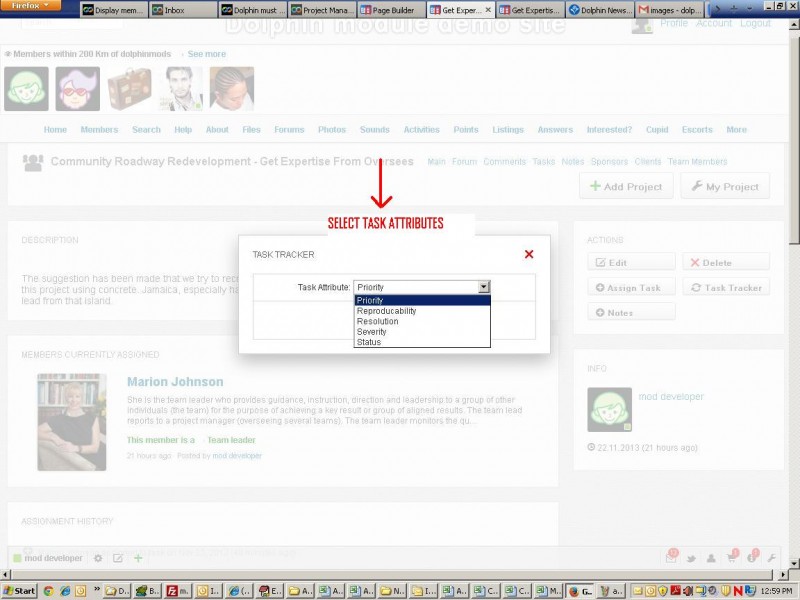This screenshot has width=800, height=600.
Task: Switch to the Inbox browser tab
Action: [x=184, y=10]
